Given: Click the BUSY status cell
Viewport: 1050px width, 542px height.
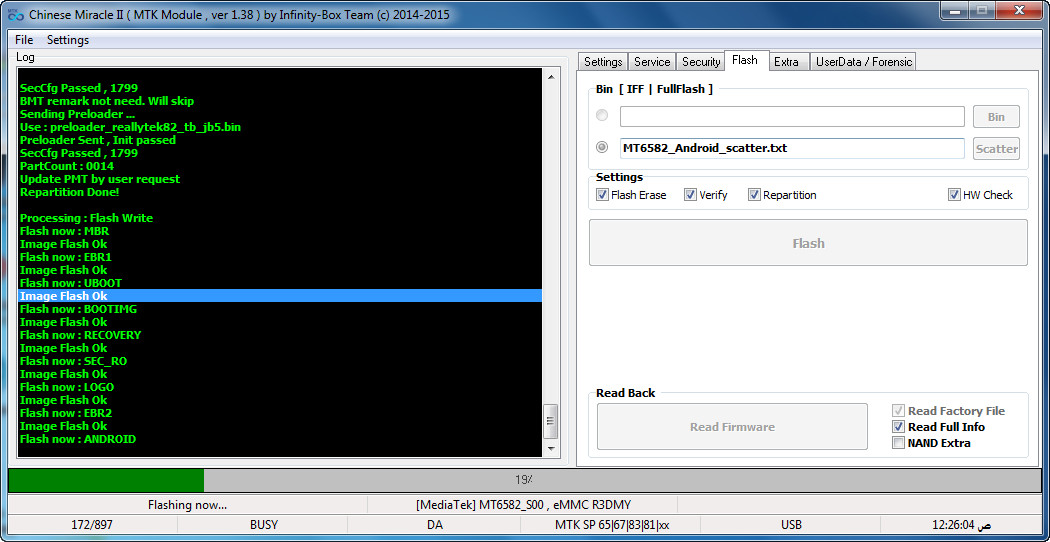Looking at the screenshot, I should coord(263,525).
